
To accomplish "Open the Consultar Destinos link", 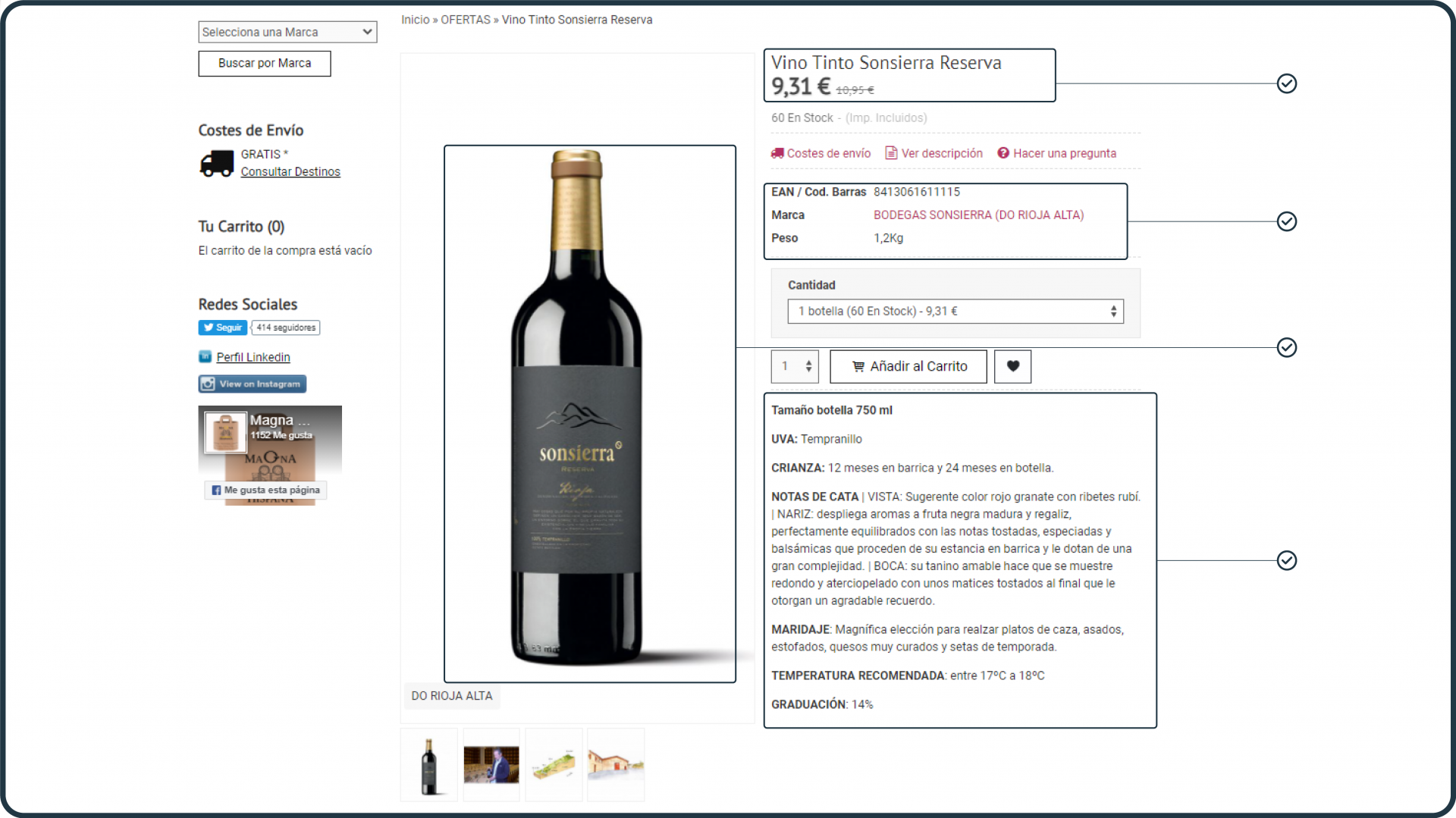I will click(x=290, y=172).
